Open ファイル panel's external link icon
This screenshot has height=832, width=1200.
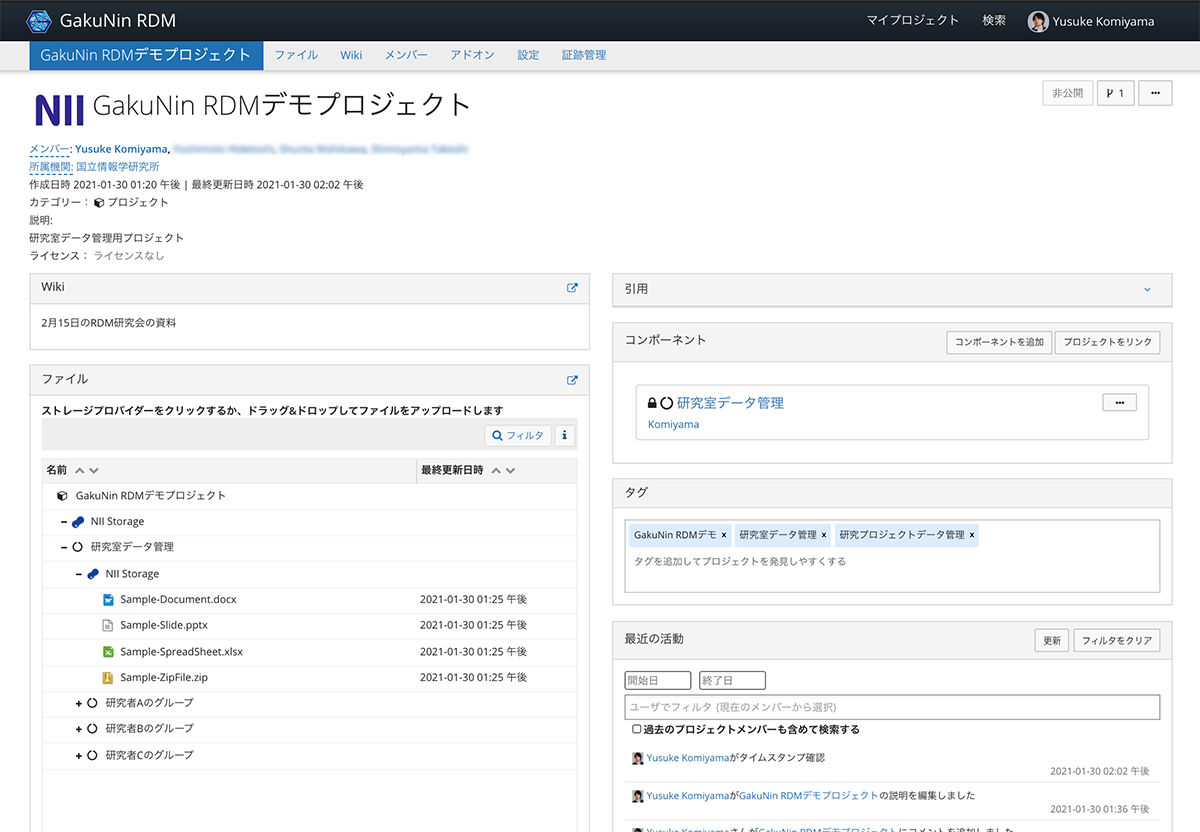point(572,380)
